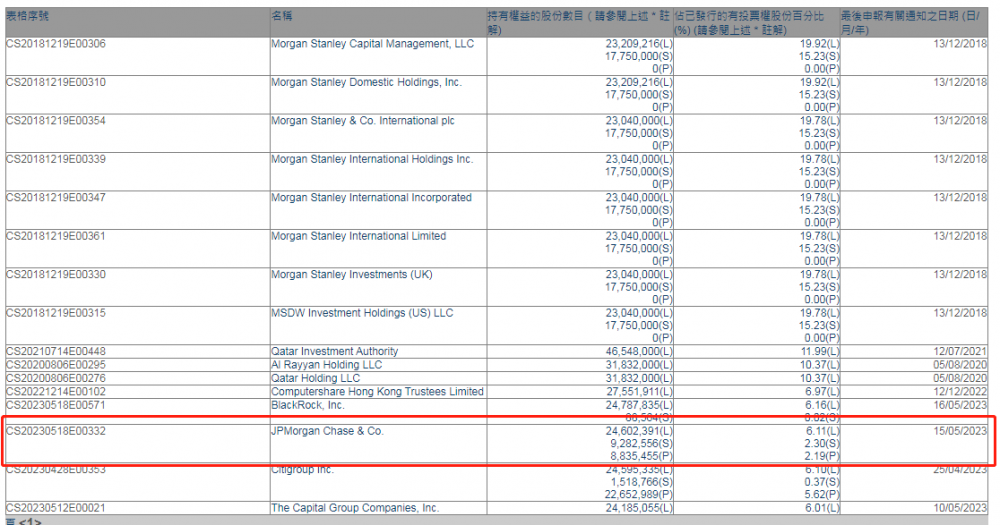1000x525 pixels.
Task: Open form CS20181219E00339
Action: tap(56, 159)
